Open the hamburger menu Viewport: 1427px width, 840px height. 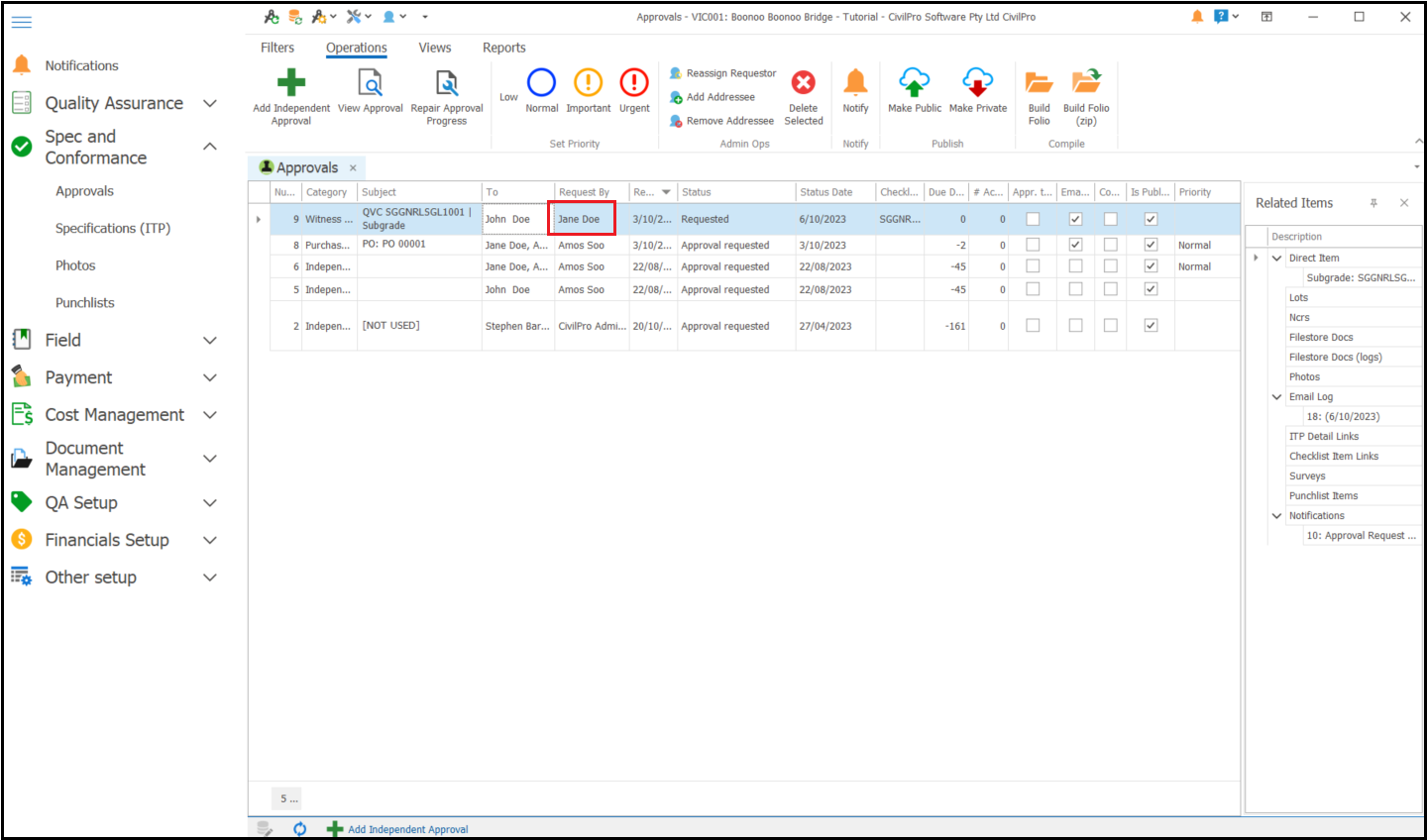click(x=21, y=21)
